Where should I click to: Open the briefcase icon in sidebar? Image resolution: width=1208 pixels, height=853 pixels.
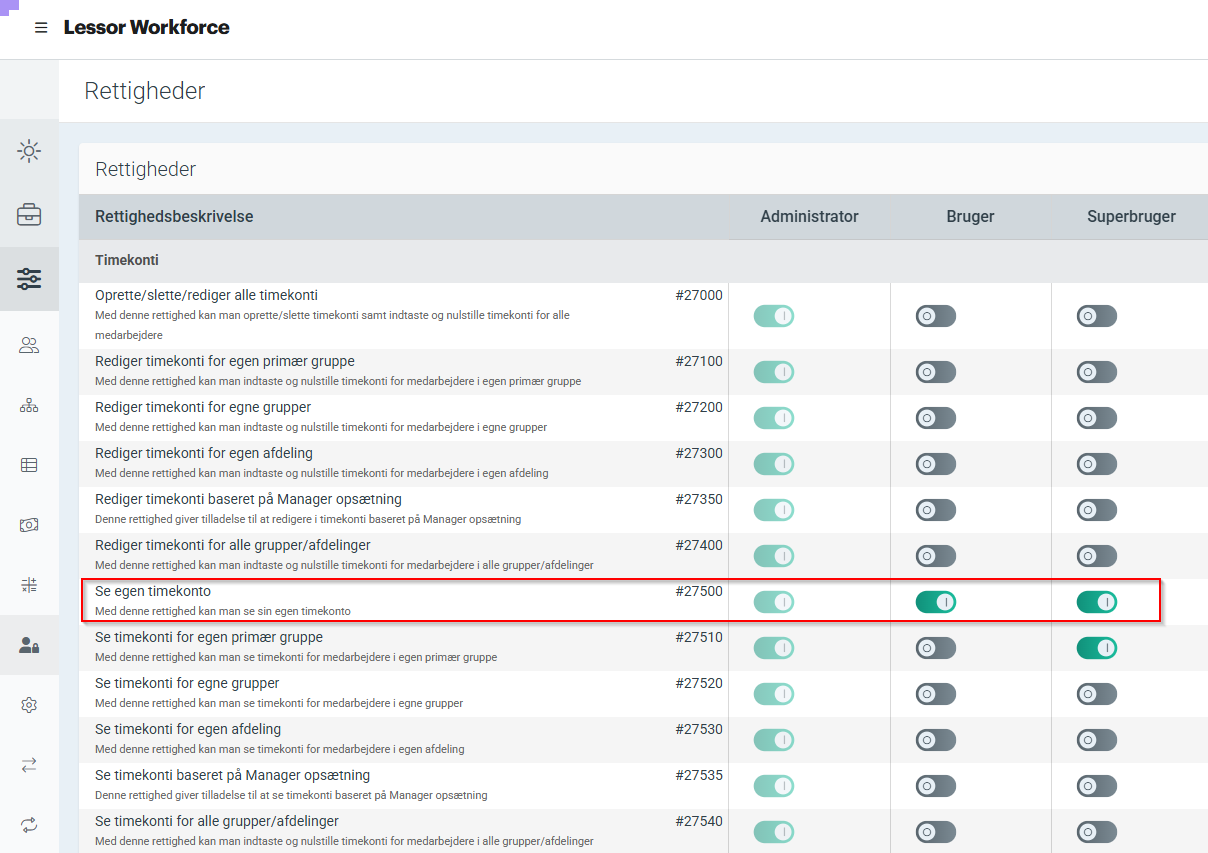(29, 215)
